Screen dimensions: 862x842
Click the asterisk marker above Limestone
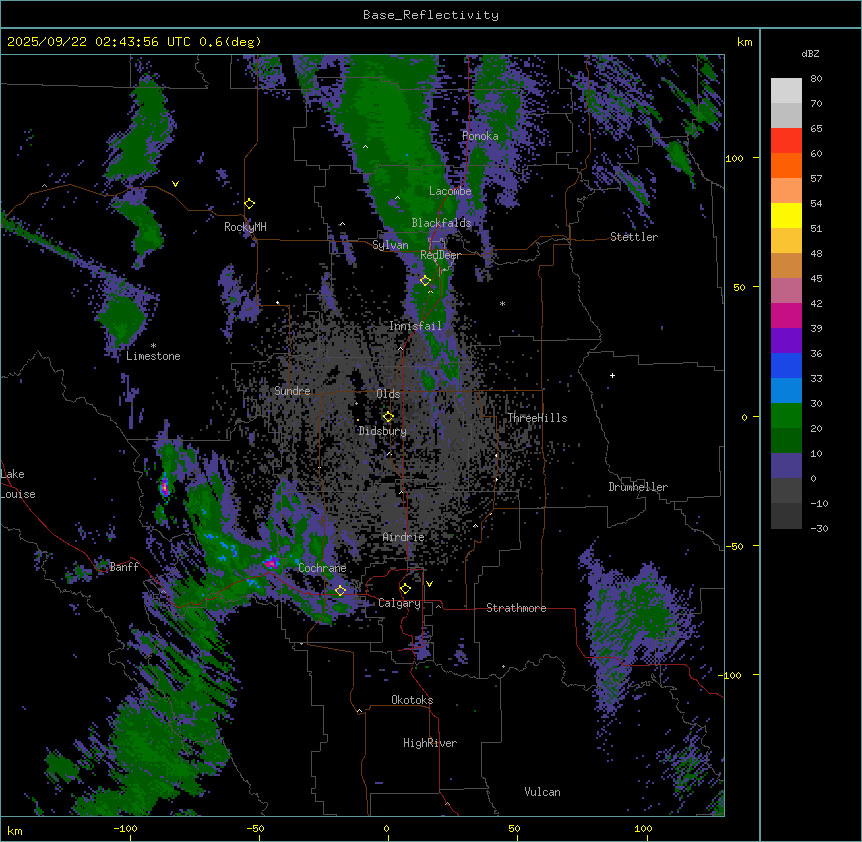153,345
